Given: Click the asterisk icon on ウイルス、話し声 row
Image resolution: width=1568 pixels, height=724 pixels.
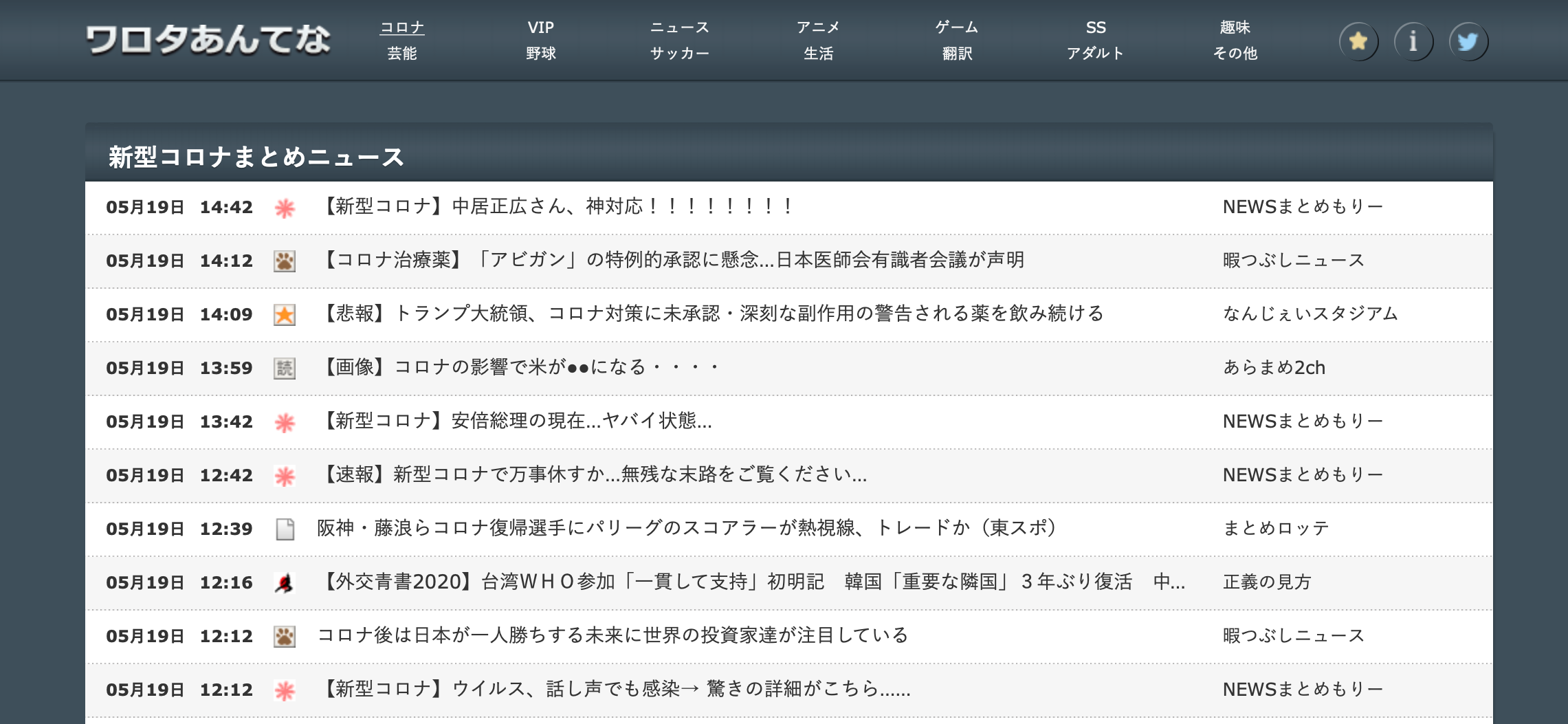Looking at the screenshot, I should [x=285, y=690].
